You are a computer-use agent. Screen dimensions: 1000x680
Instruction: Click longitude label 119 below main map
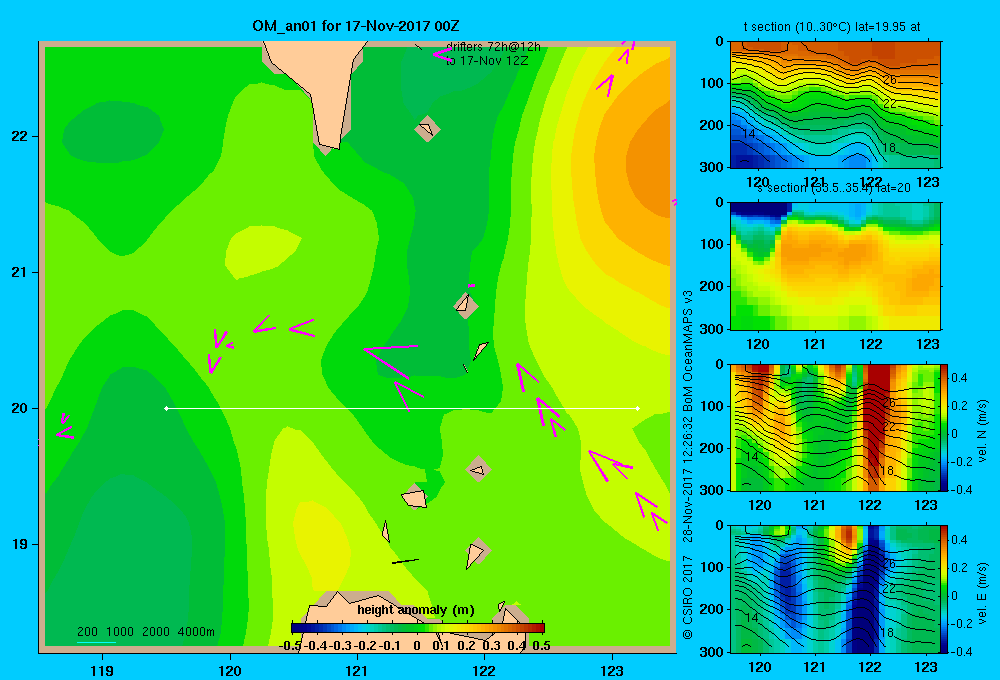[103, 671]
